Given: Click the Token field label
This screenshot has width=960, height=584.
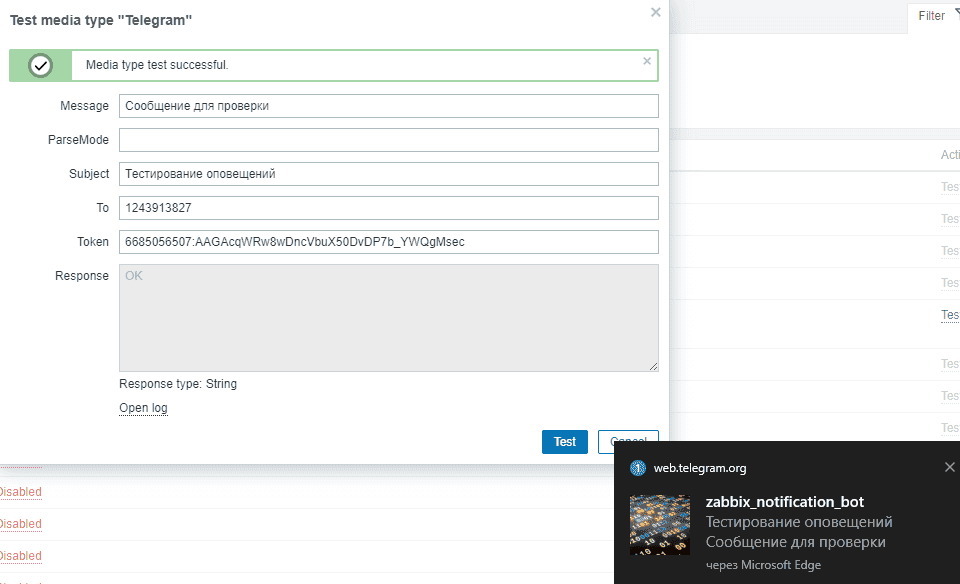Looking at the screenshot, I should 93,242.
